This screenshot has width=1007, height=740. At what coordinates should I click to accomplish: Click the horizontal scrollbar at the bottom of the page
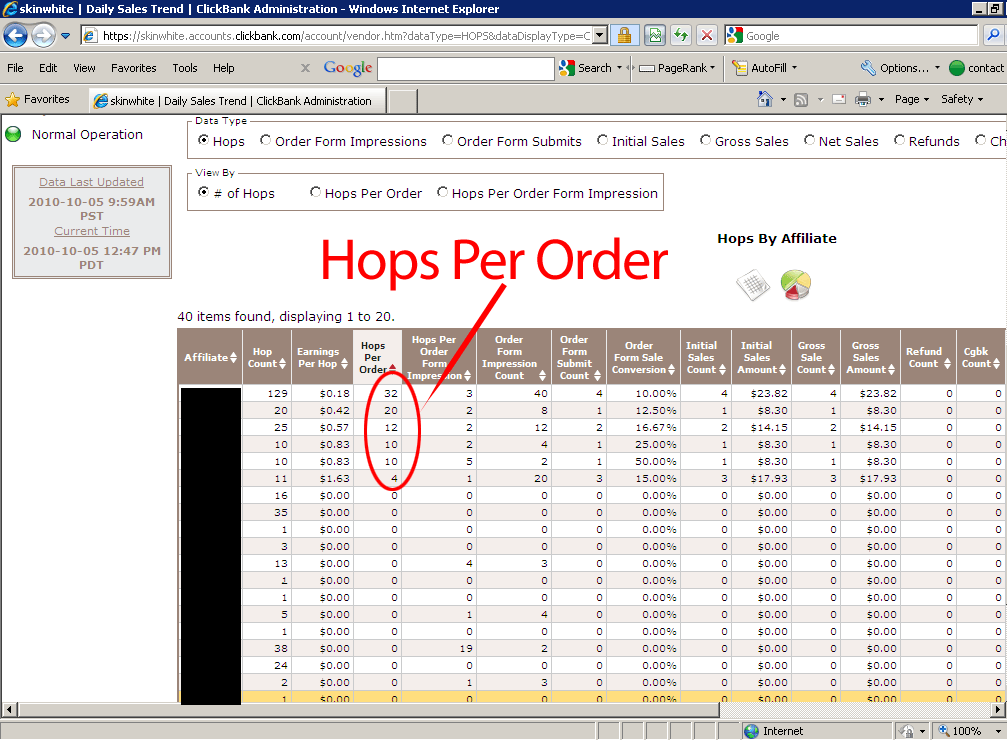(x=369, y=710)
